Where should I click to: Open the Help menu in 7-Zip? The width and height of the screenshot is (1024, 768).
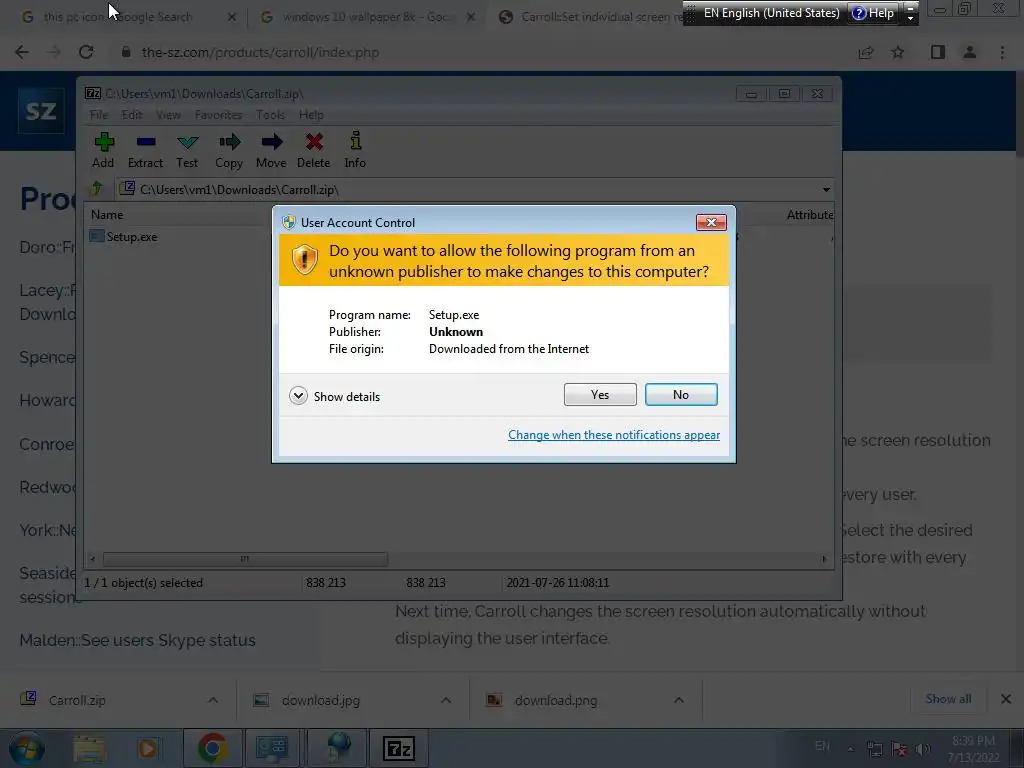(311, 115)
